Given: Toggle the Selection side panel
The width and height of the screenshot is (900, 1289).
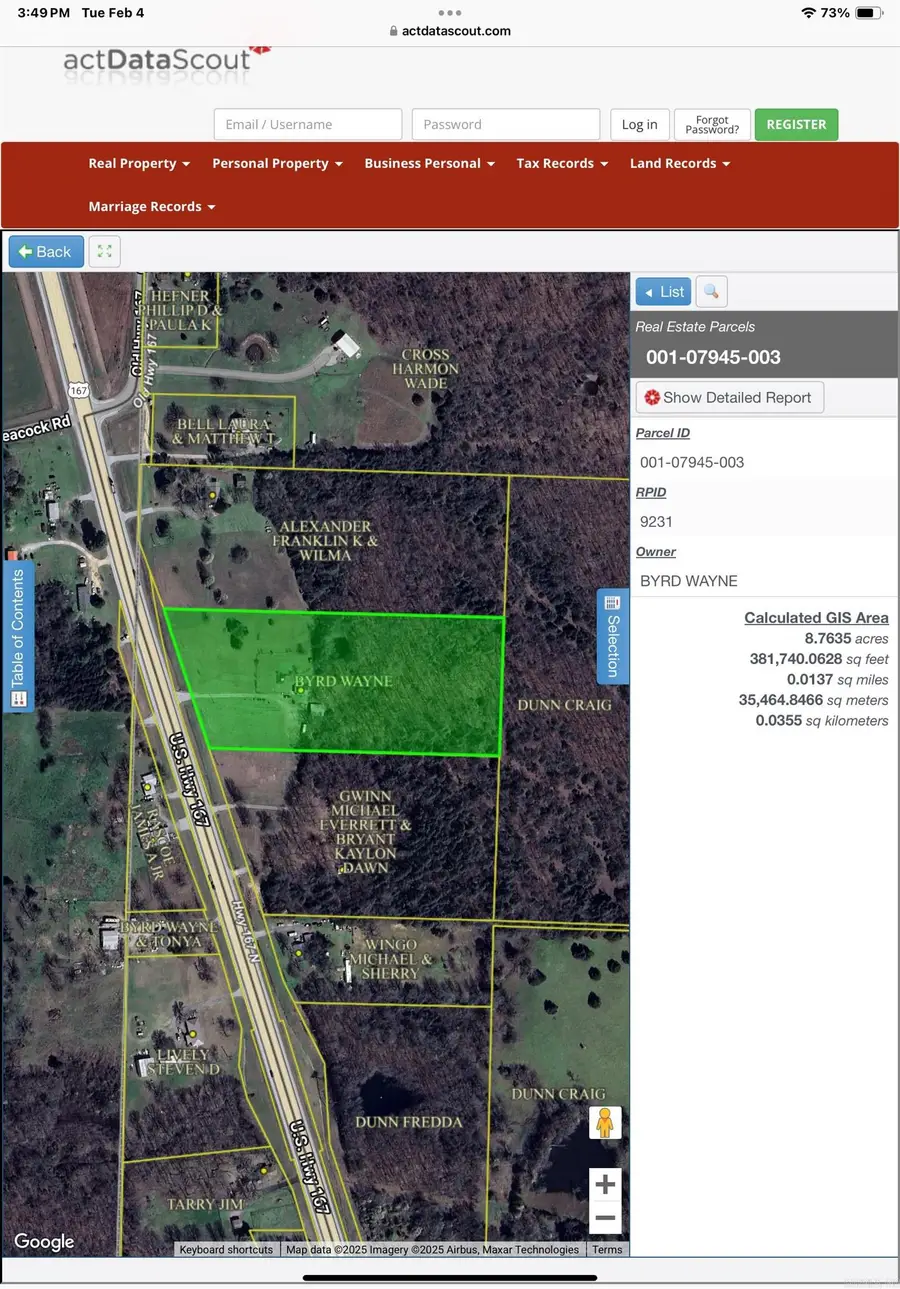Looking at the screenshot, I should coord(613,637).
